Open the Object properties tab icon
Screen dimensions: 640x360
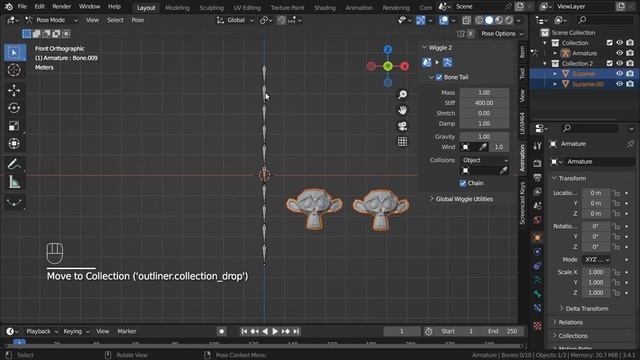click(x=538, y=238)
